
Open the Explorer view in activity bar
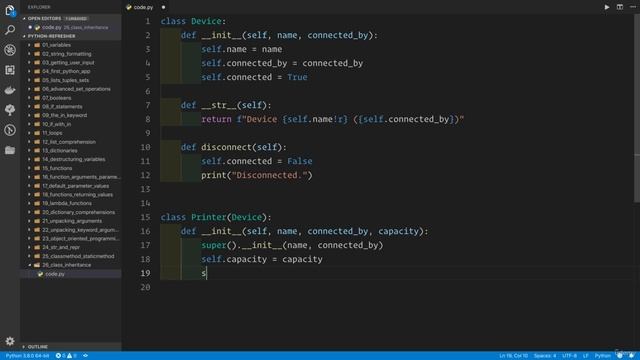10,11
